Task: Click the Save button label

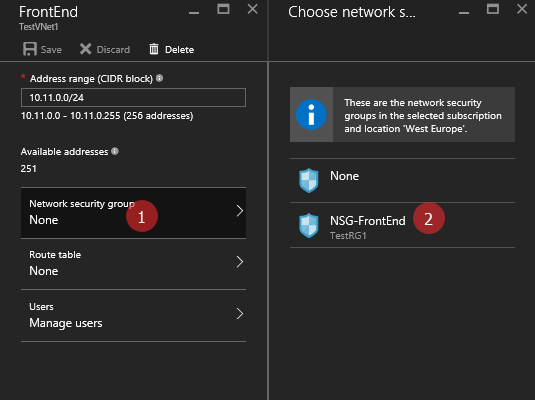Action: [x=51, y=50]
